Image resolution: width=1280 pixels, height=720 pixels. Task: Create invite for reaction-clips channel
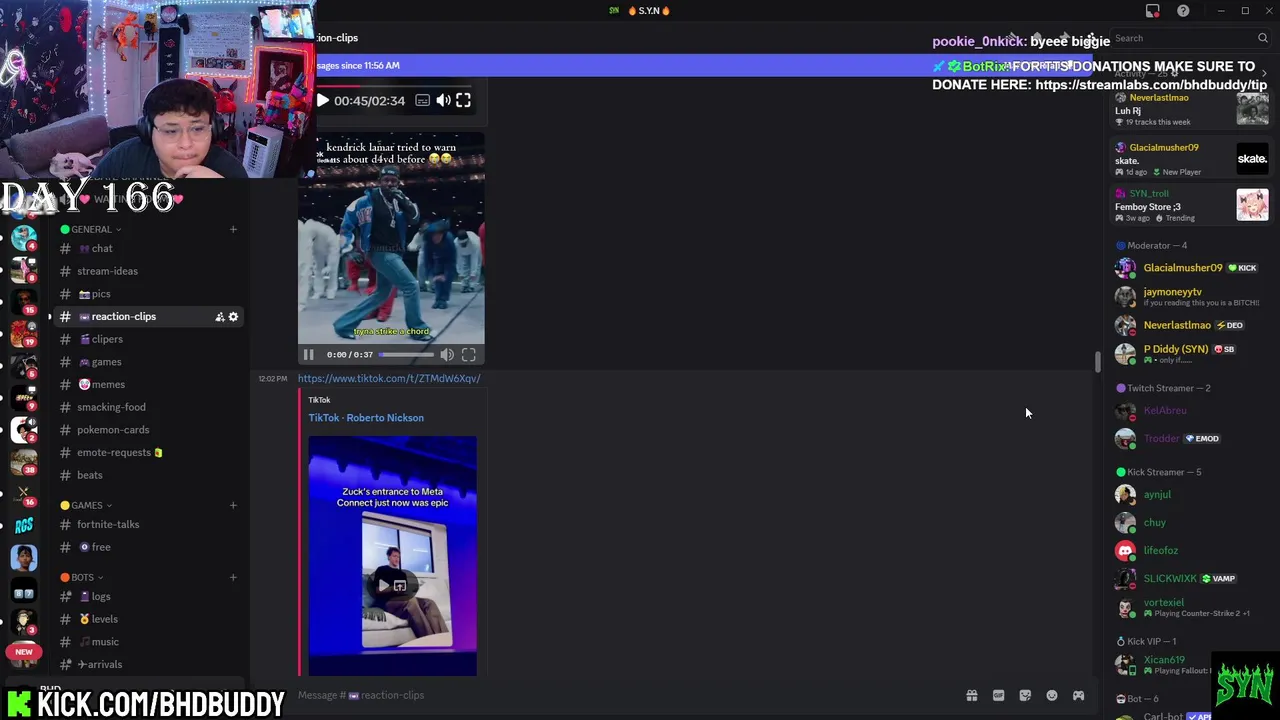(x=219, y=317)
